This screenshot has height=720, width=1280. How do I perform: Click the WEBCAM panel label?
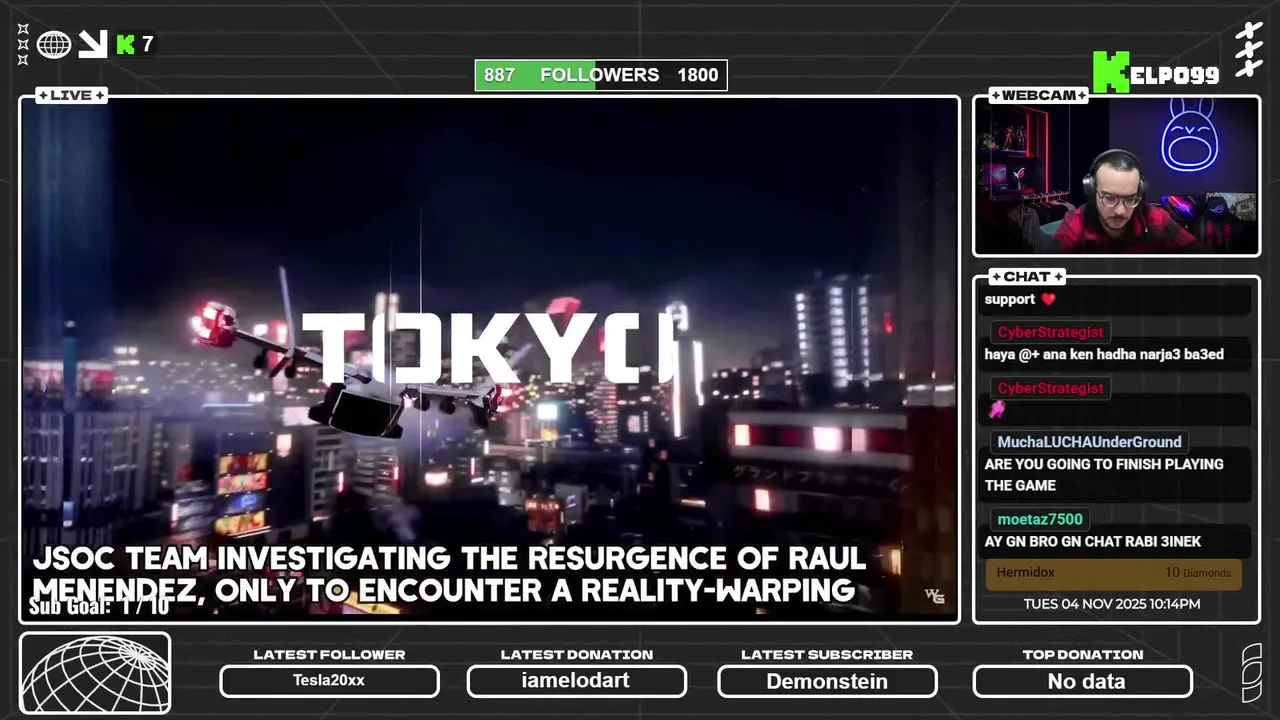[1039, 95]
